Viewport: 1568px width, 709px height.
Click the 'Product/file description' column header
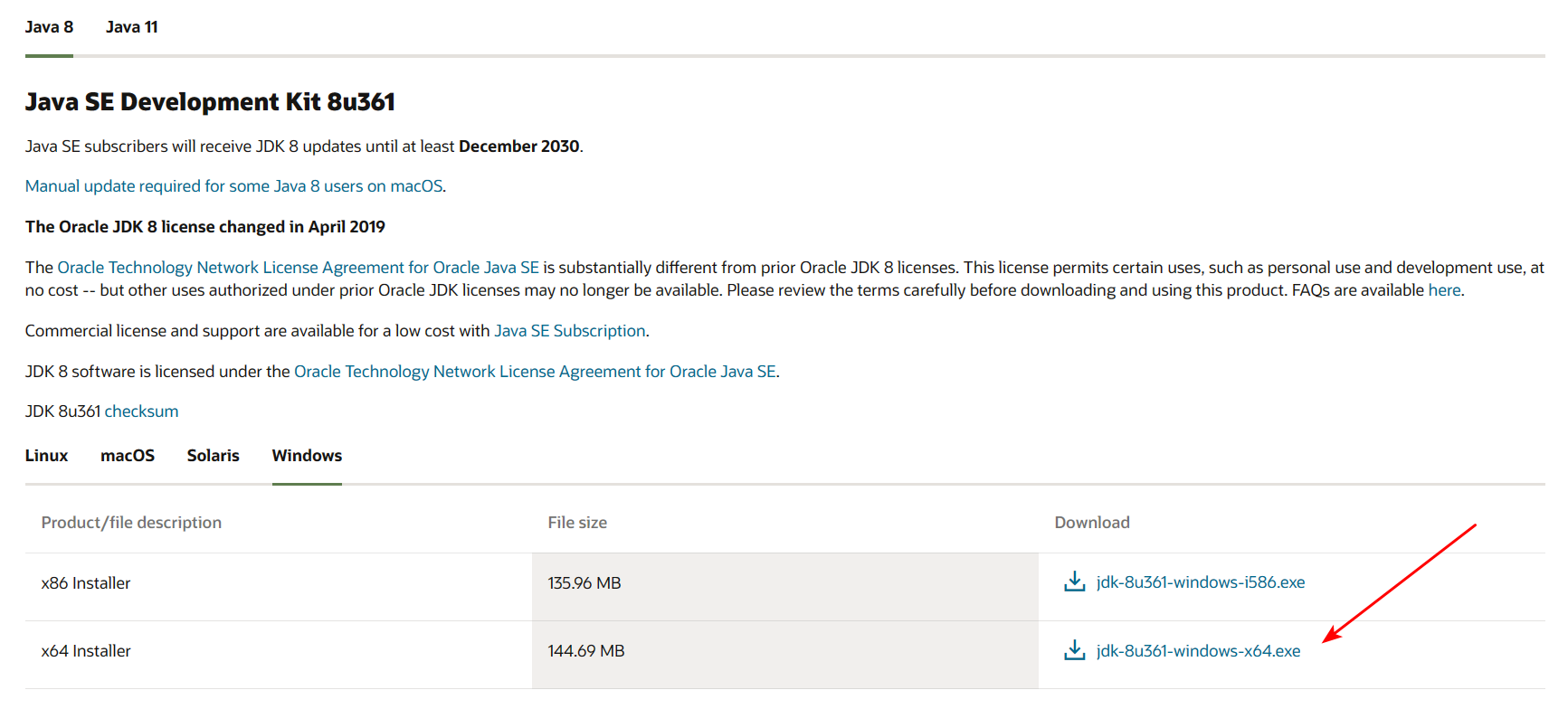[131, 523]
